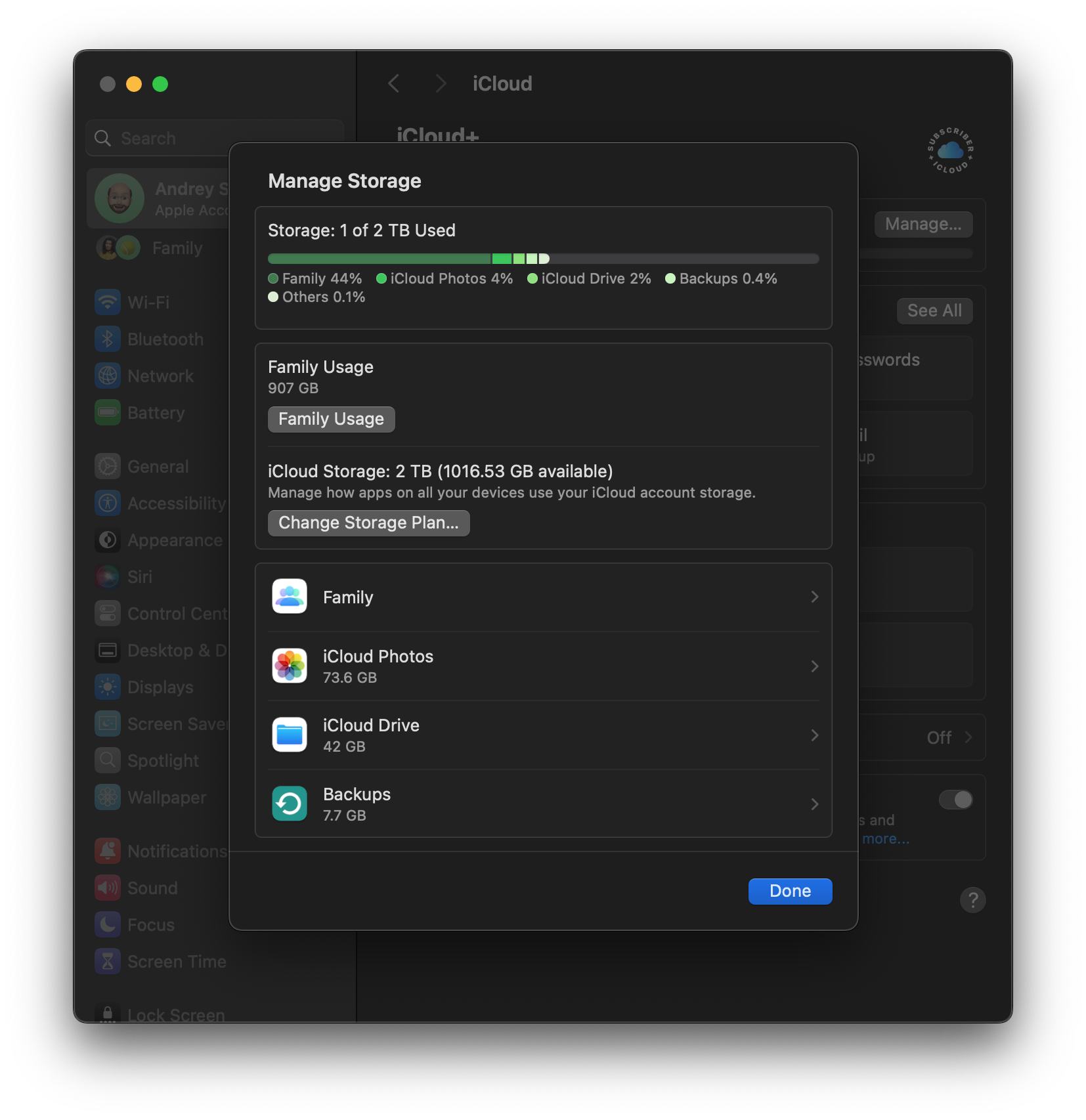Click the Spotlight magnifier icon in sidebar

tap(108, 760)
